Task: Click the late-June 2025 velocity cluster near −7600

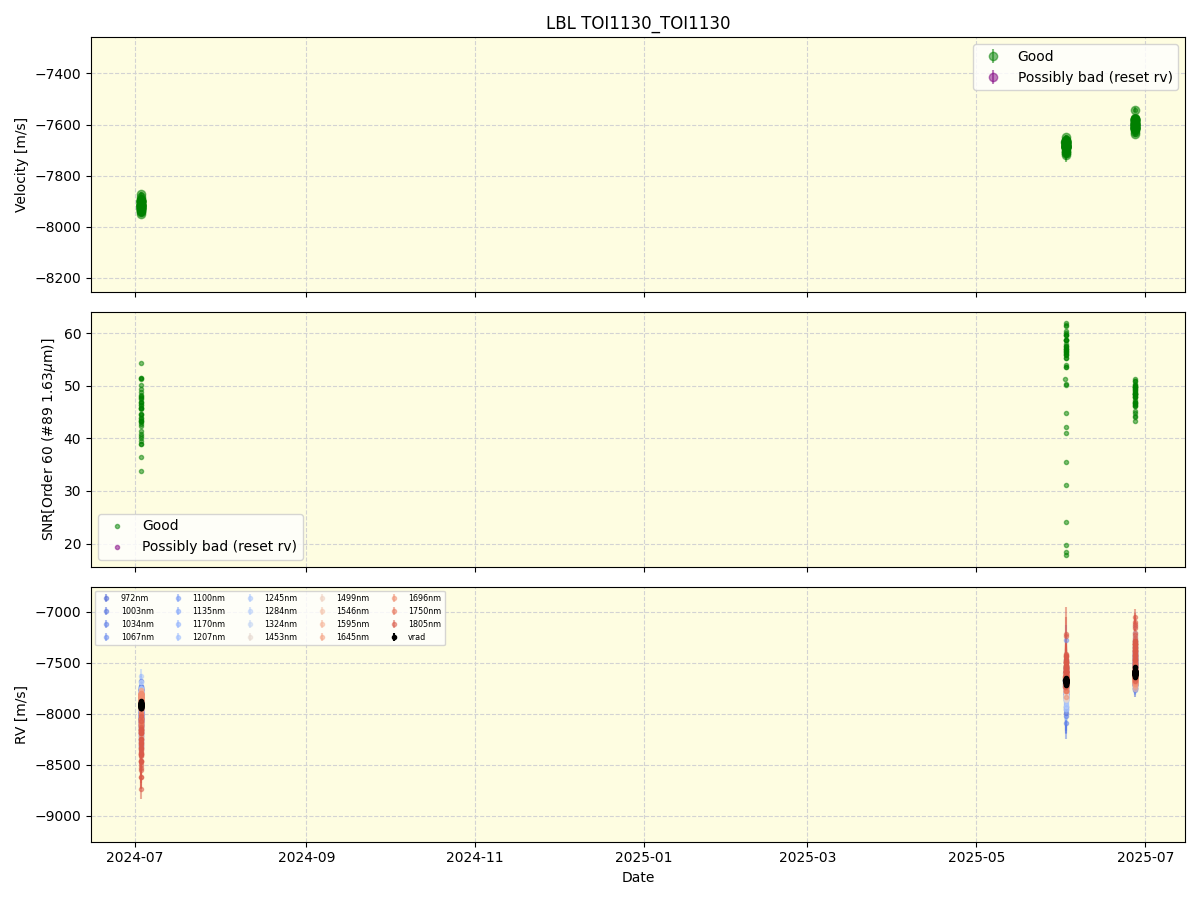Action: click(1135, 123)
